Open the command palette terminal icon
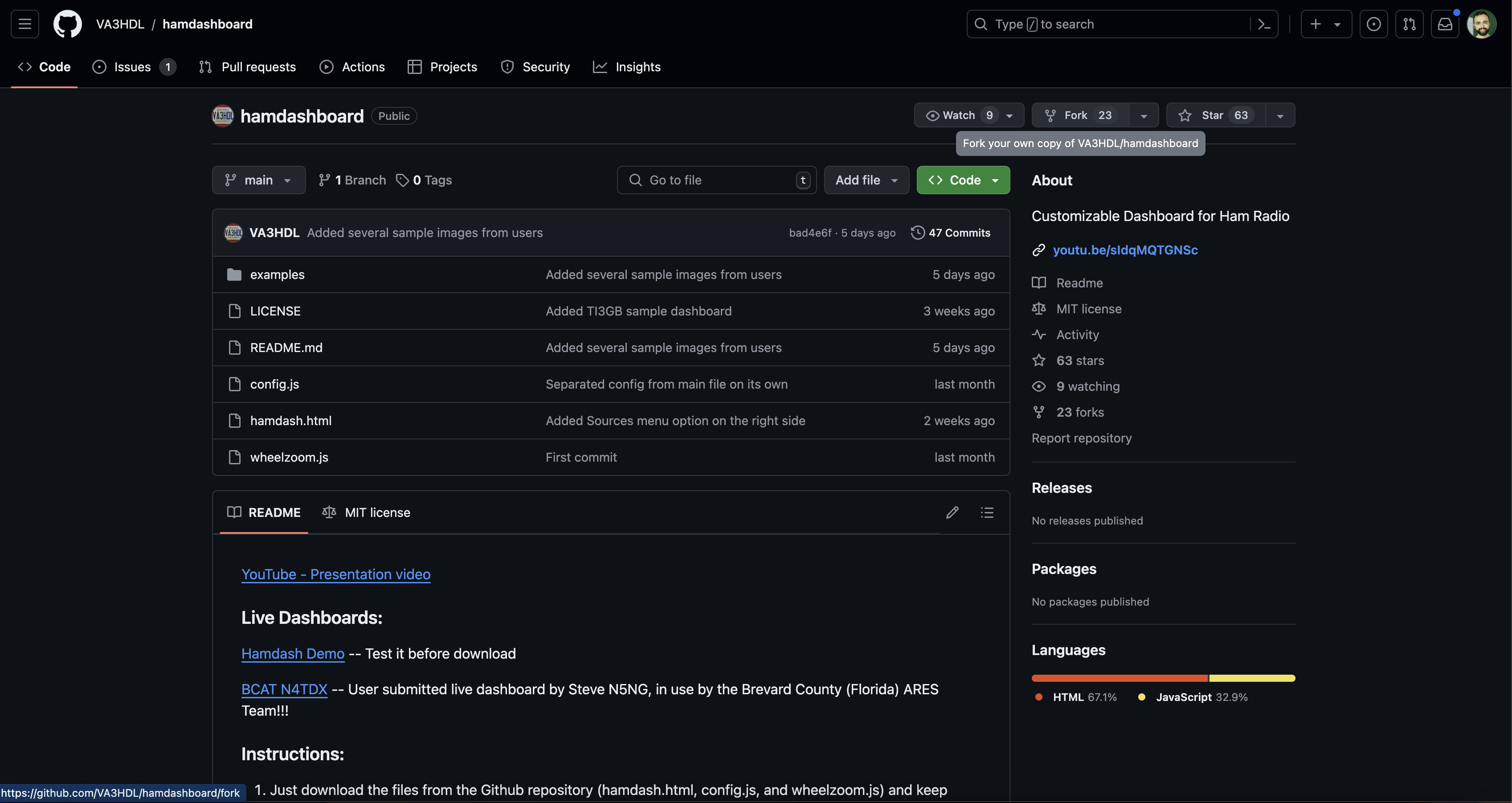The width and height of the screenshot is (1512, 803). [x=1264, y=24]
